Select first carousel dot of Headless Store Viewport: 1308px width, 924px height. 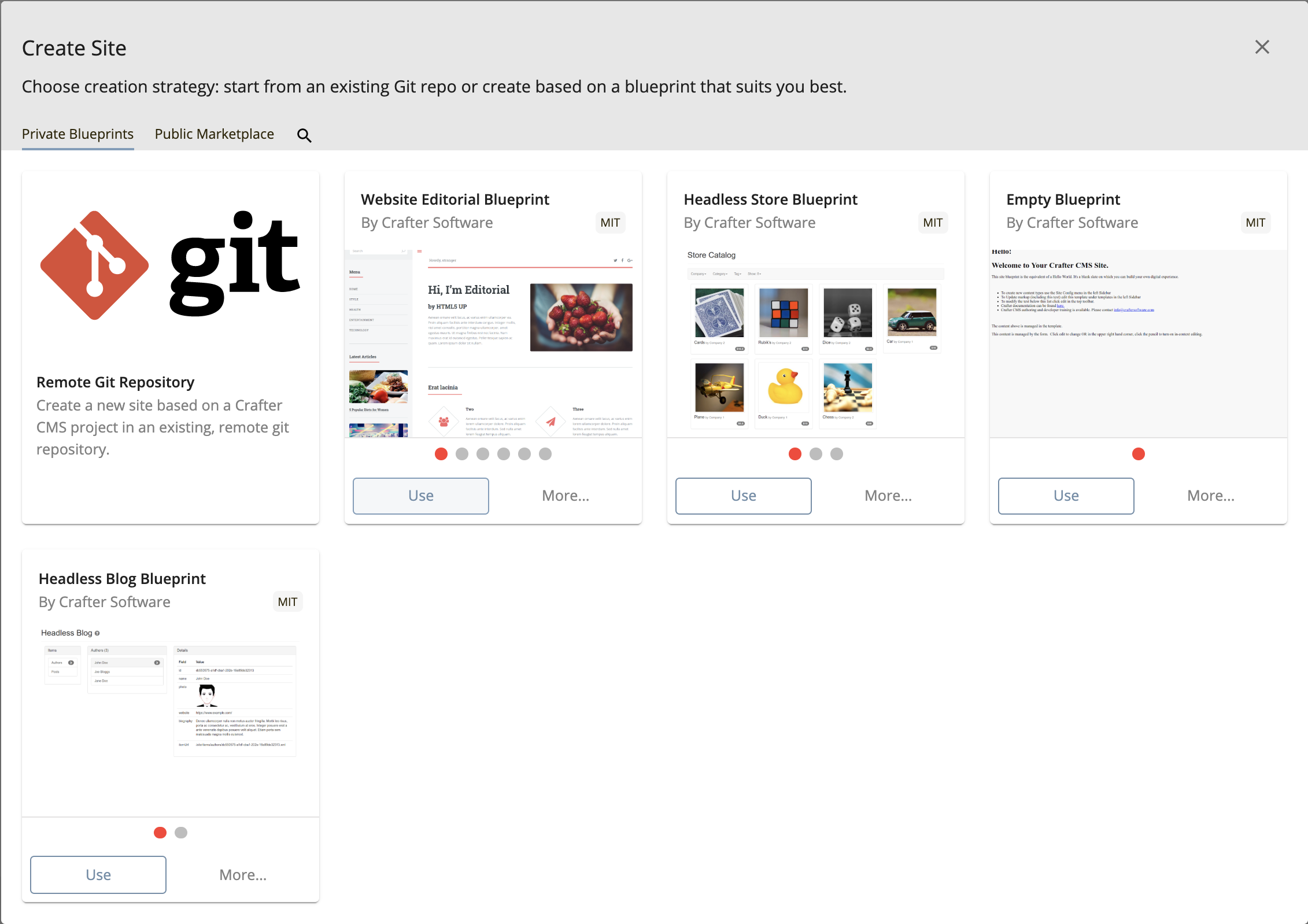pos(795,454)
